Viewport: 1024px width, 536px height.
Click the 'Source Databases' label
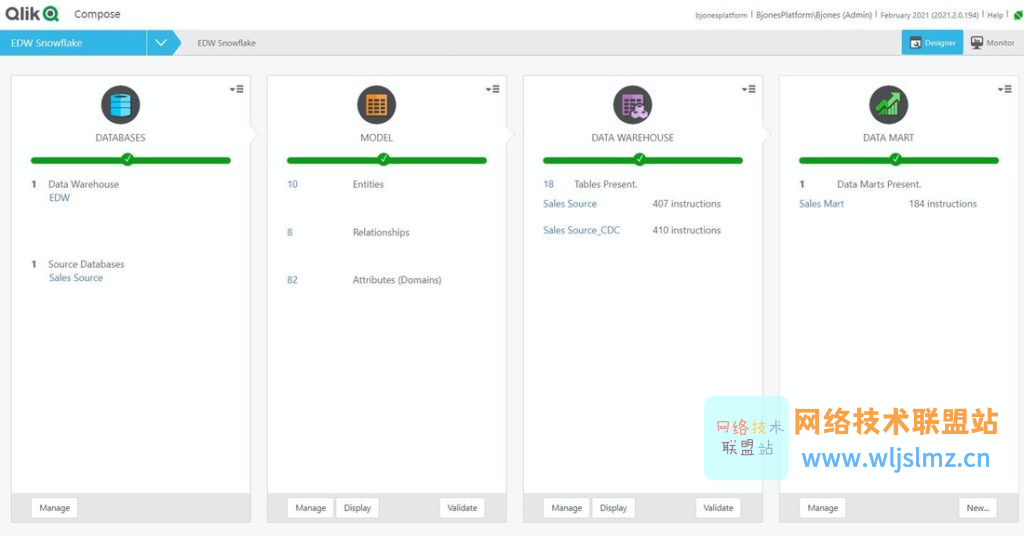click(86, 264)
